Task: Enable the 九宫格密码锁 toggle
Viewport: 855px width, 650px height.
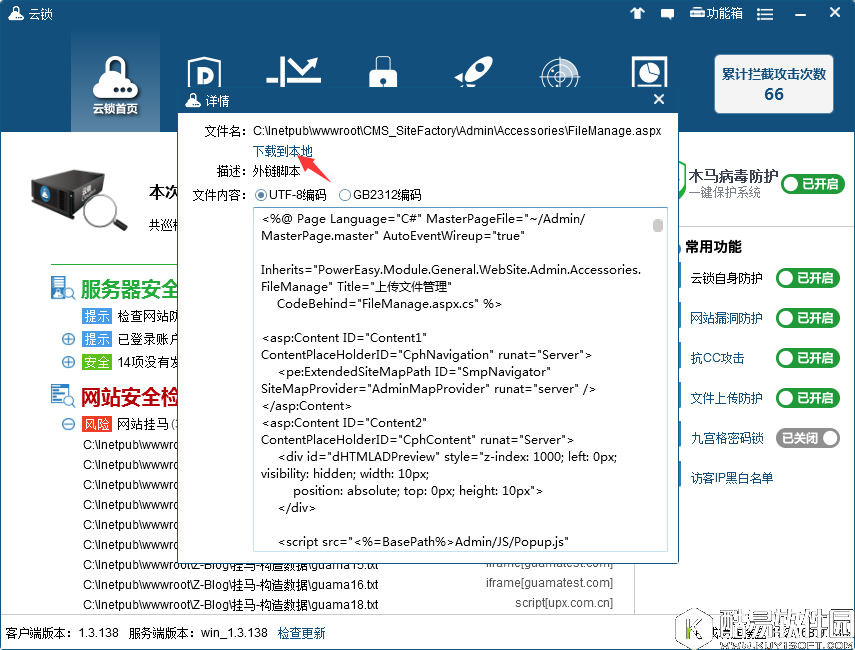Action: click(807, 437)
